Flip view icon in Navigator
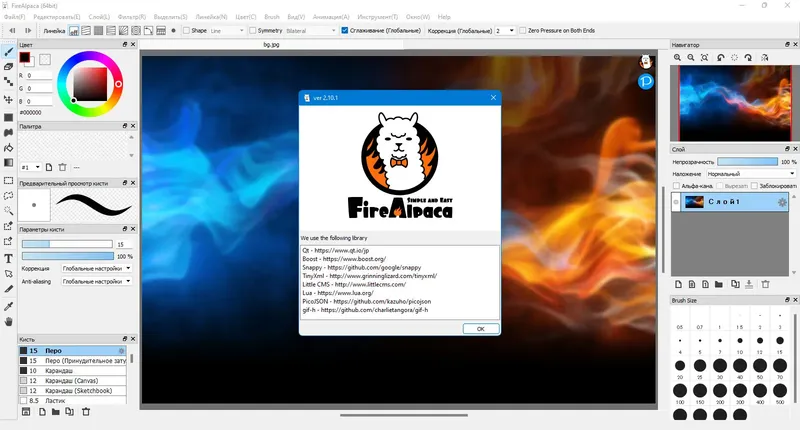Viewport: 800px width, 430px height. 764,58
